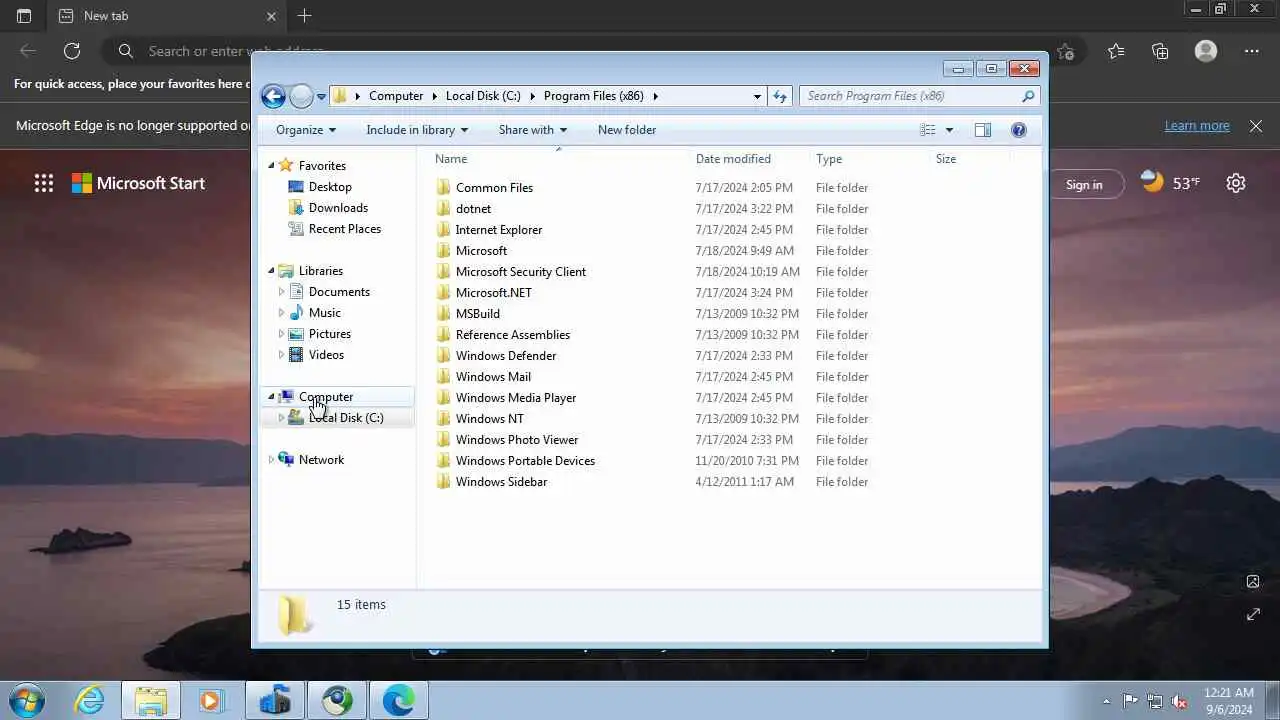Select the Reference Assemblies folder name
This screenshot has width=1280, height=720.
coord(513,335)
